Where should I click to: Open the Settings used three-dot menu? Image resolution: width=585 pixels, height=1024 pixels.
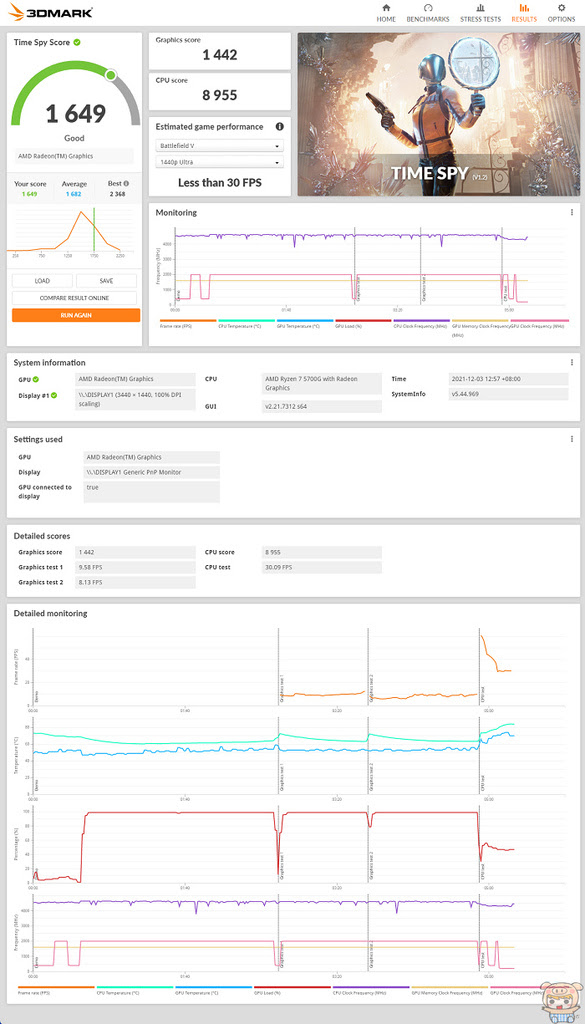(572, 439)
